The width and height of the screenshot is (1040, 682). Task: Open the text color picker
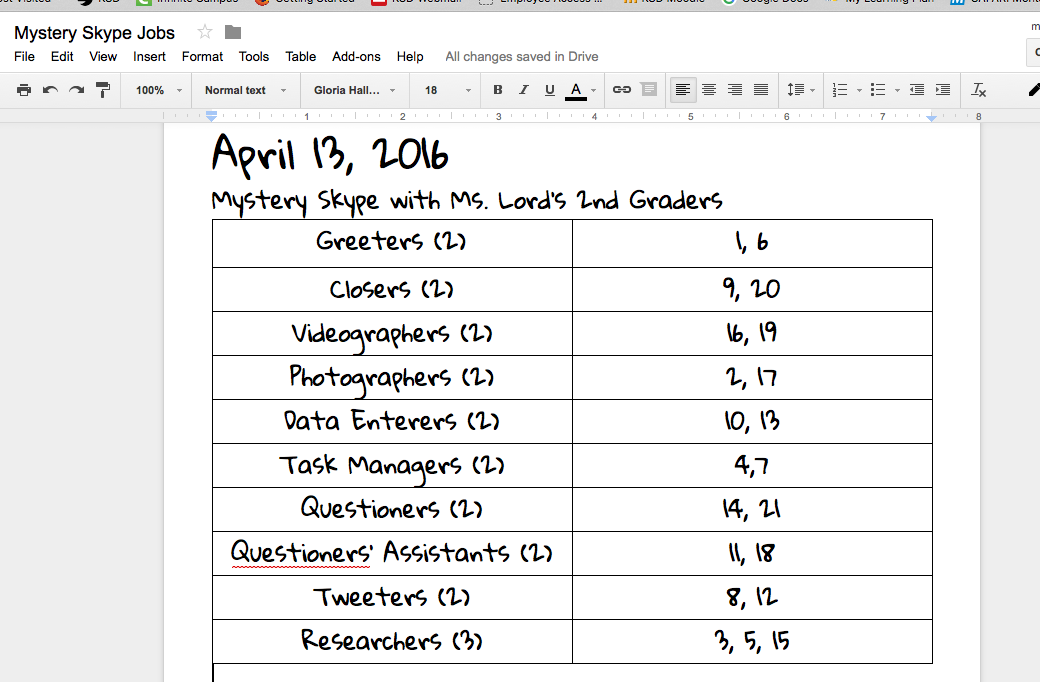click(577, 89)
